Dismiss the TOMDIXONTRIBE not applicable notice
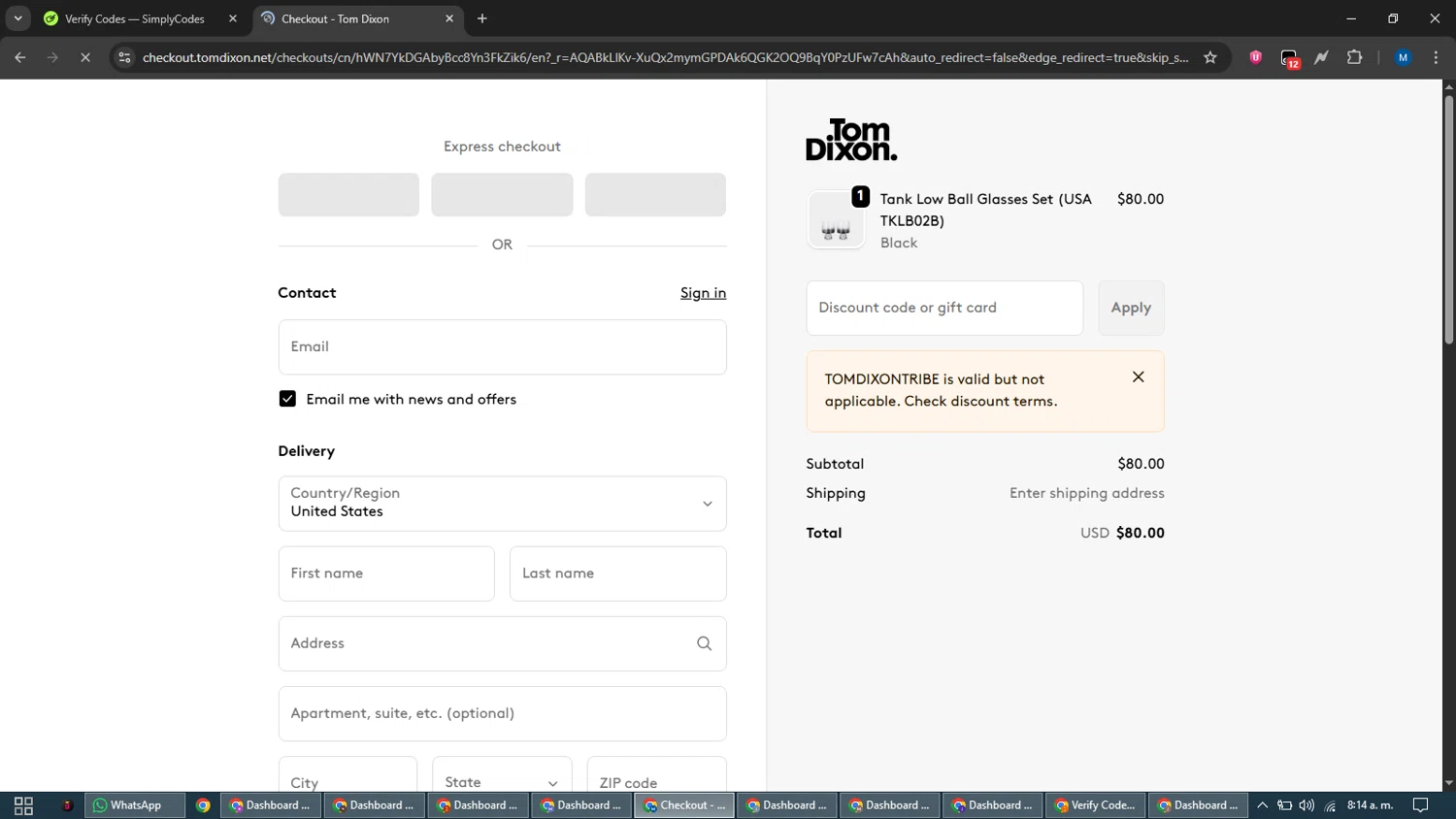Image resolution: width=1456 pixels, height=819 pixels. (1139, 377)
